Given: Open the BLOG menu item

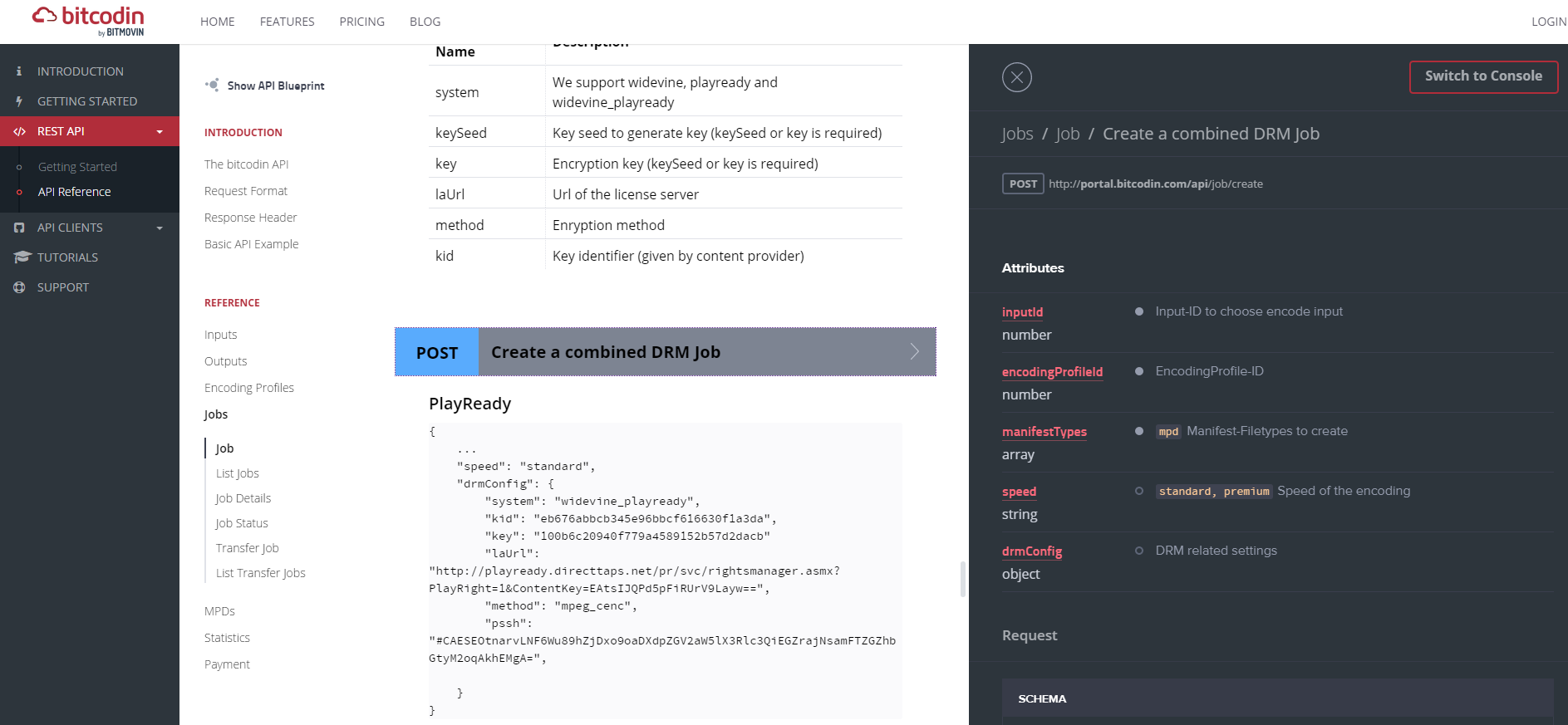Looking at the screenshot, I should tap(425, 22).
